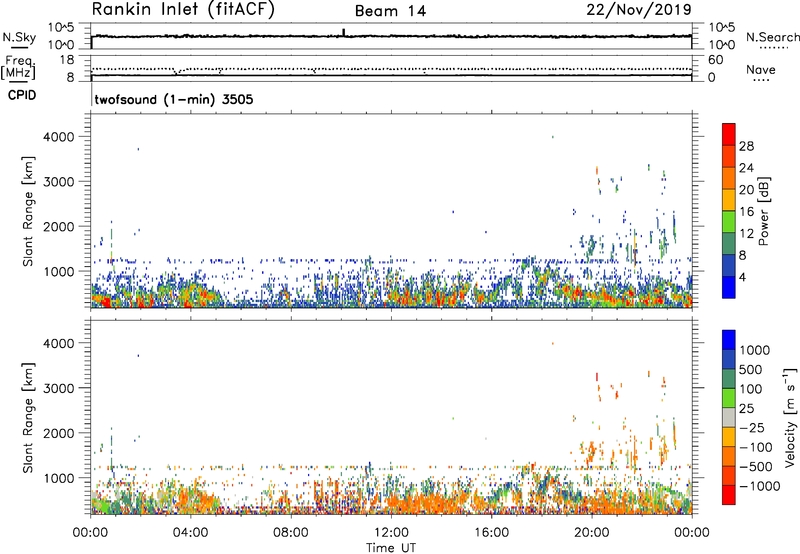The image size is (800, 554).
Task: Click the "16:00" time tick label
Action: click(x=491, y=533)
